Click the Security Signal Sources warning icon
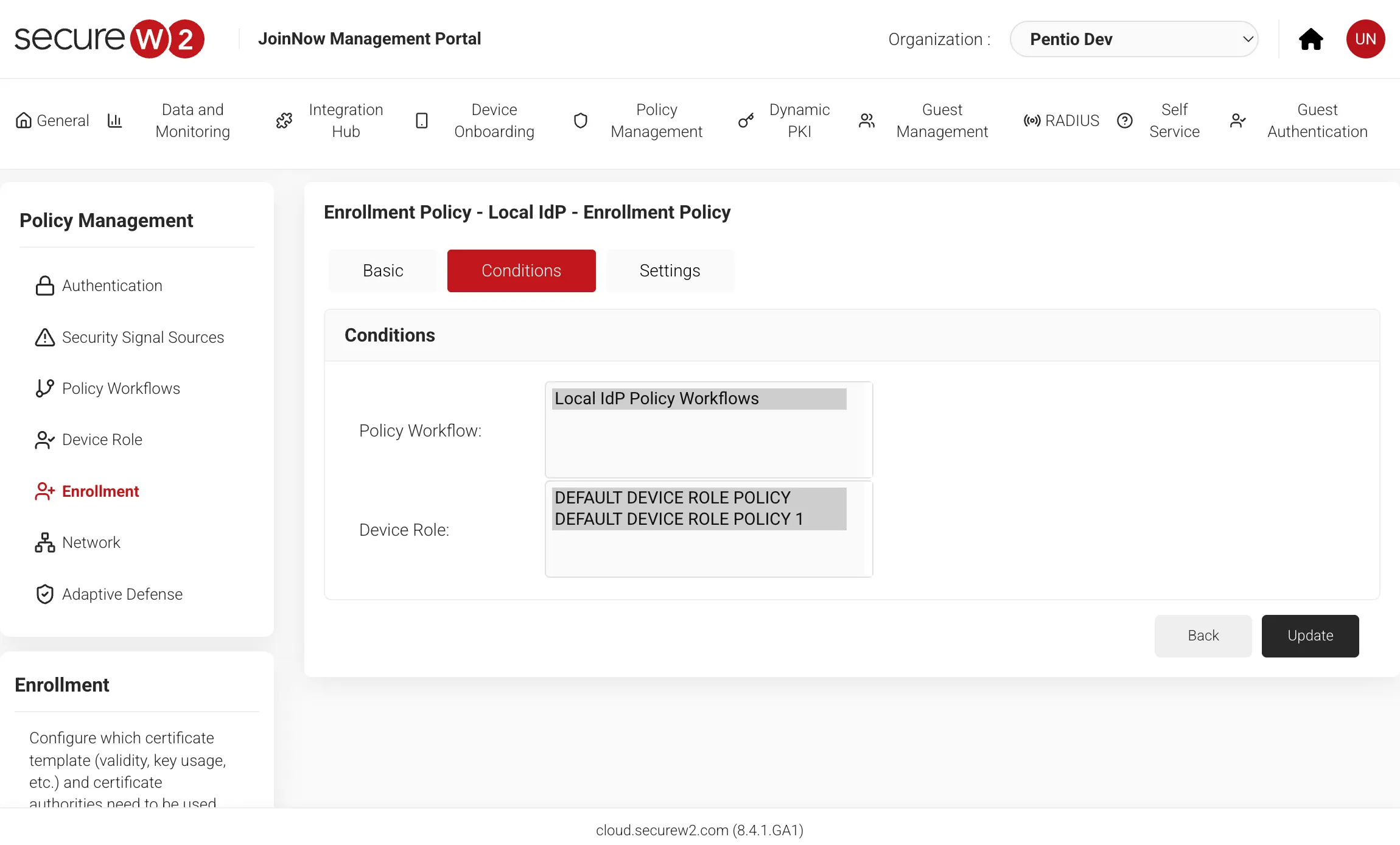Image resolution: width=1400 pixels, height=845 pixels. [x=45, y=337]
